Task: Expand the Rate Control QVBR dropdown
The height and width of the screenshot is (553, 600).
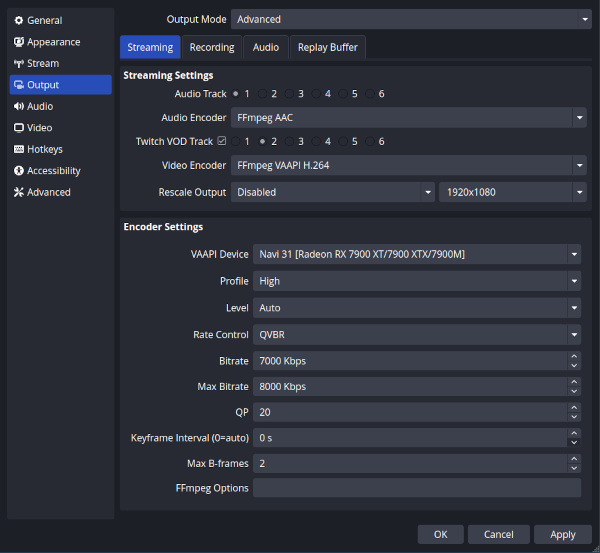Action: 416,335
